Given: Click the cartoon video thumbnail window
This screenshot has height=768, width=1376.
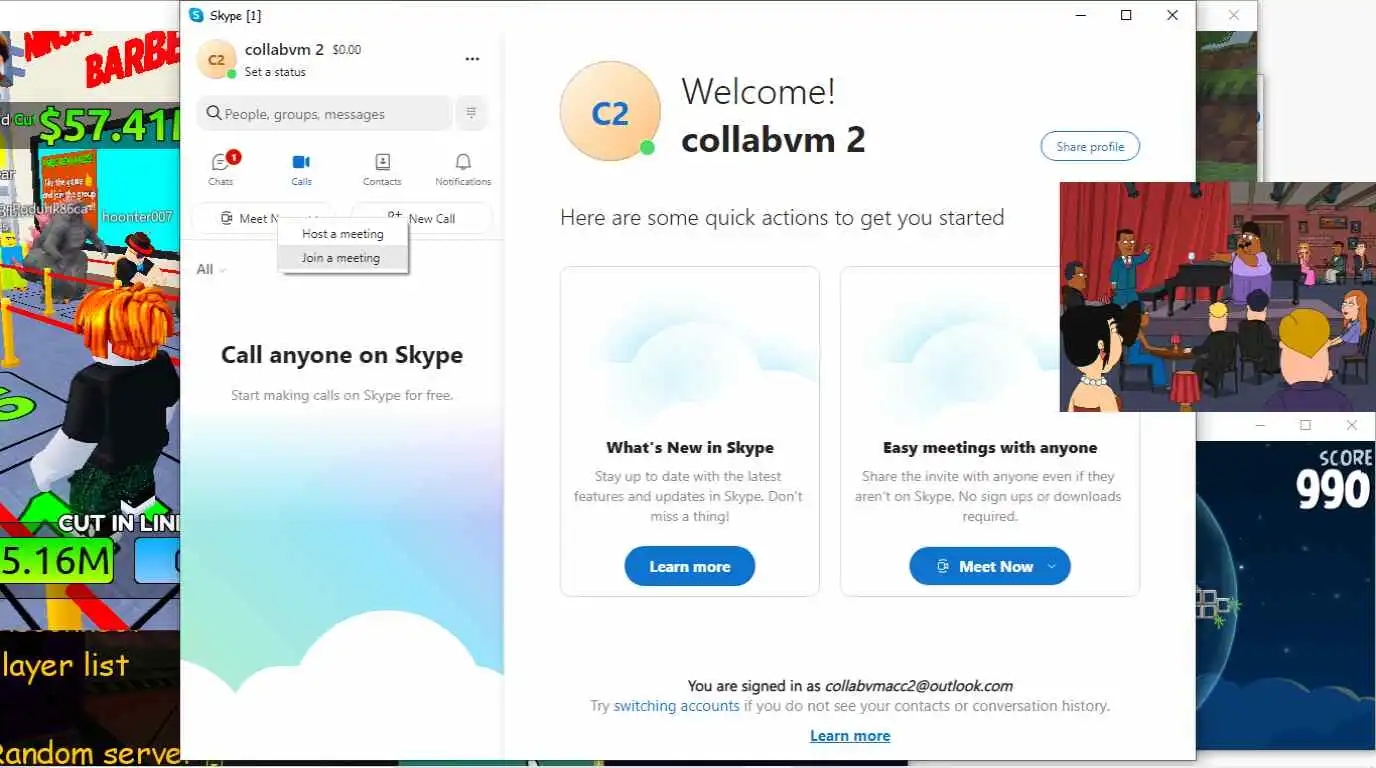Looking at the screenshot, I should point(1218,296).
